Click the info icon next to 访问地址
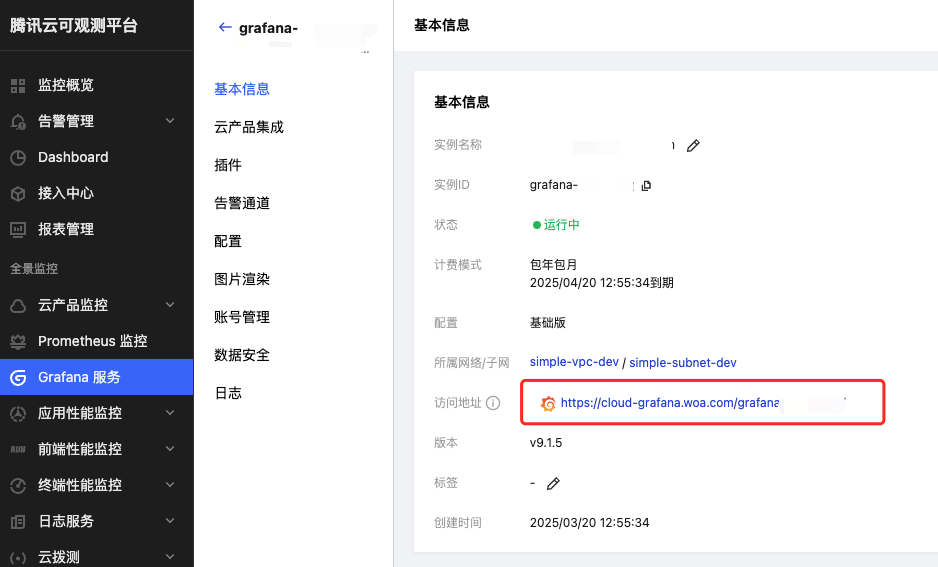This screenshot has height=567, width=938. pos(493,403)
